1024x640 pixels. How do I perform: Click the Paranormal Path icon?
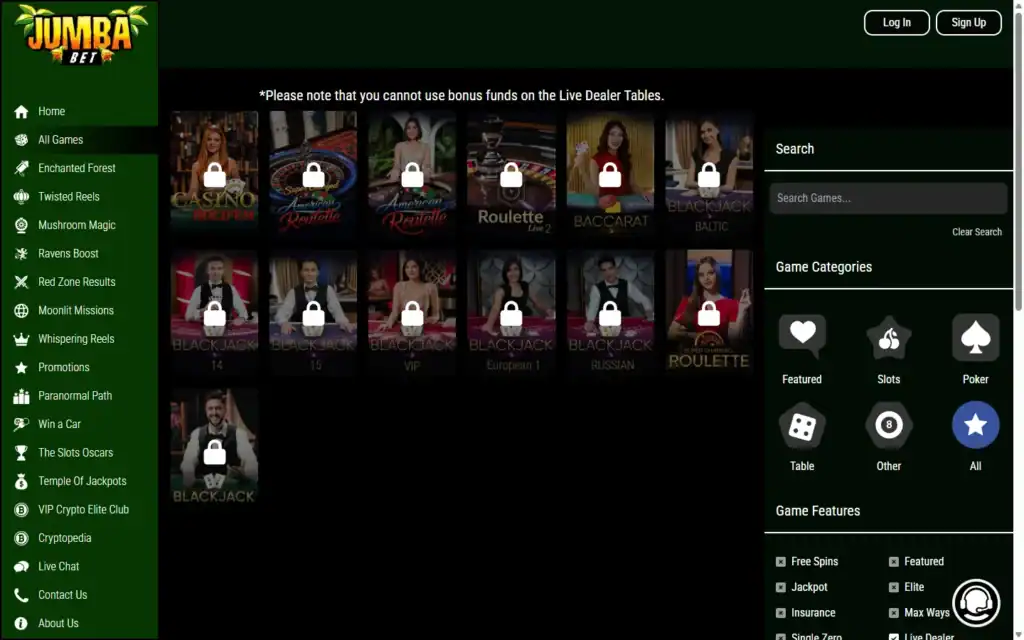click(x=21, y=396)
